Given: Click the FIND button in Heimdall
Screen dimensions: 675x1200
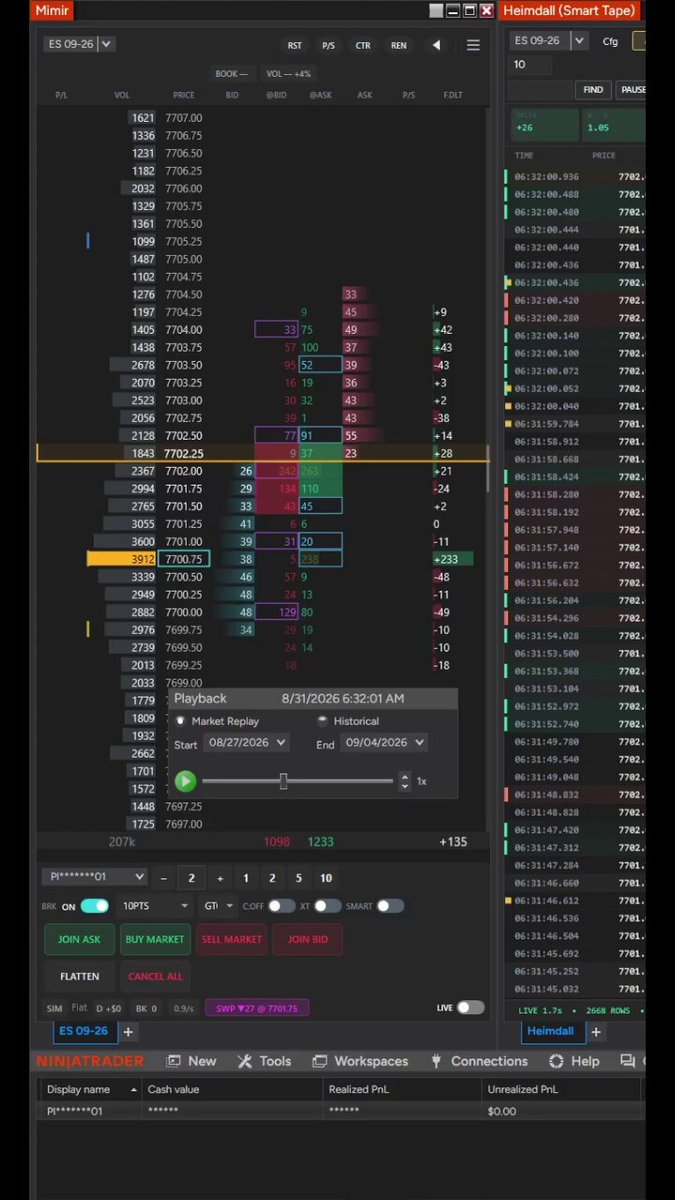Looking at the screenshot, I should (593, 90).
